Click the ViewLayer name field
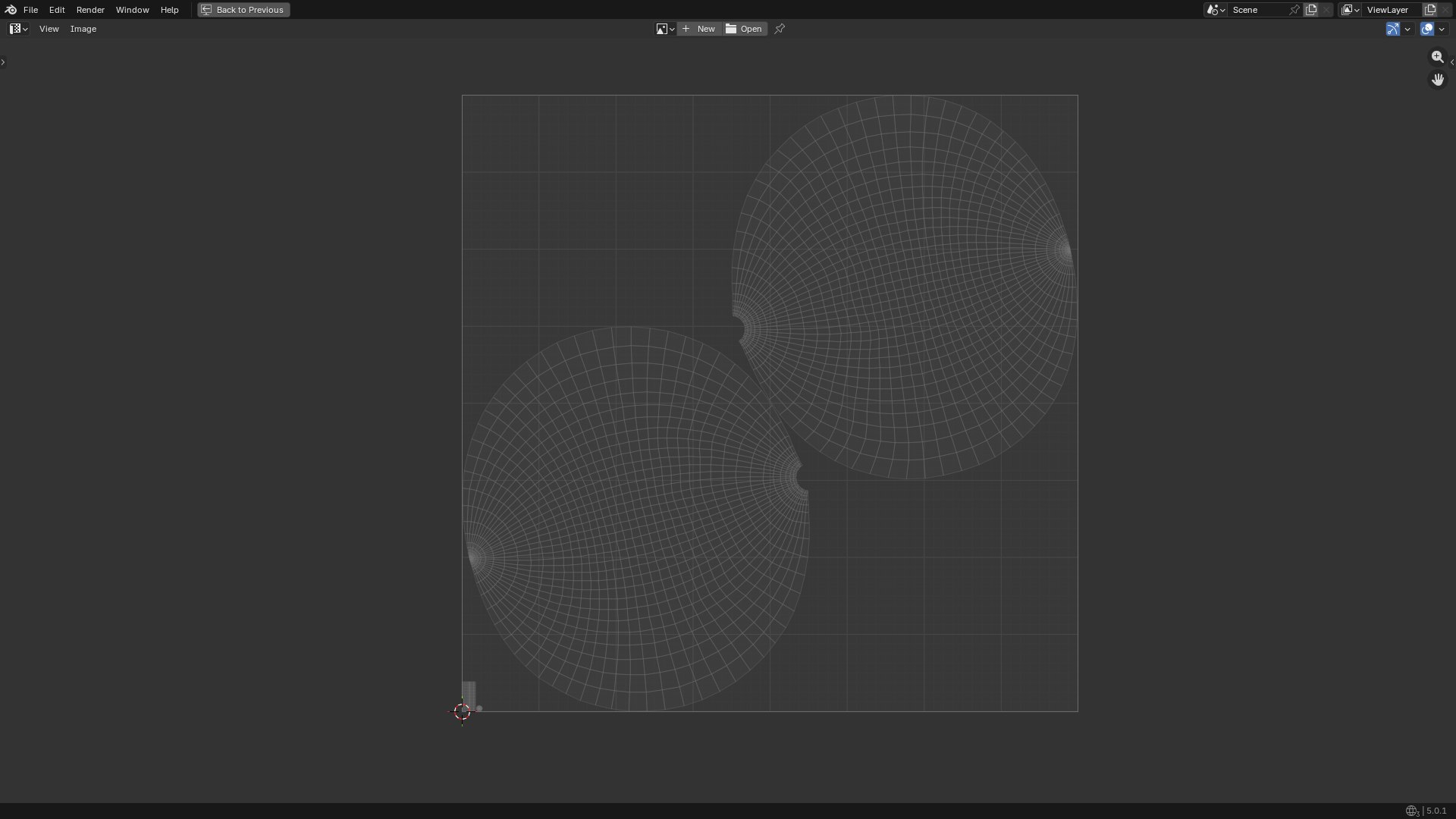Viewport: 1456px width, 819px height. [1392, 10]
